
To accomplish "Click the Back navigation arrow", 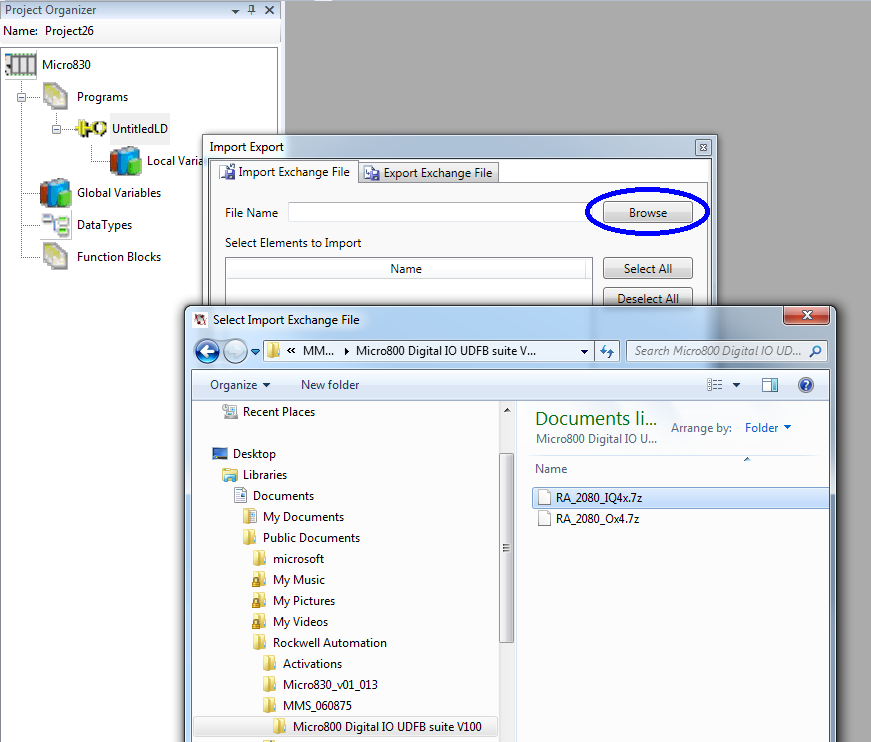I will pyautogui.click(x=207, y=351).
